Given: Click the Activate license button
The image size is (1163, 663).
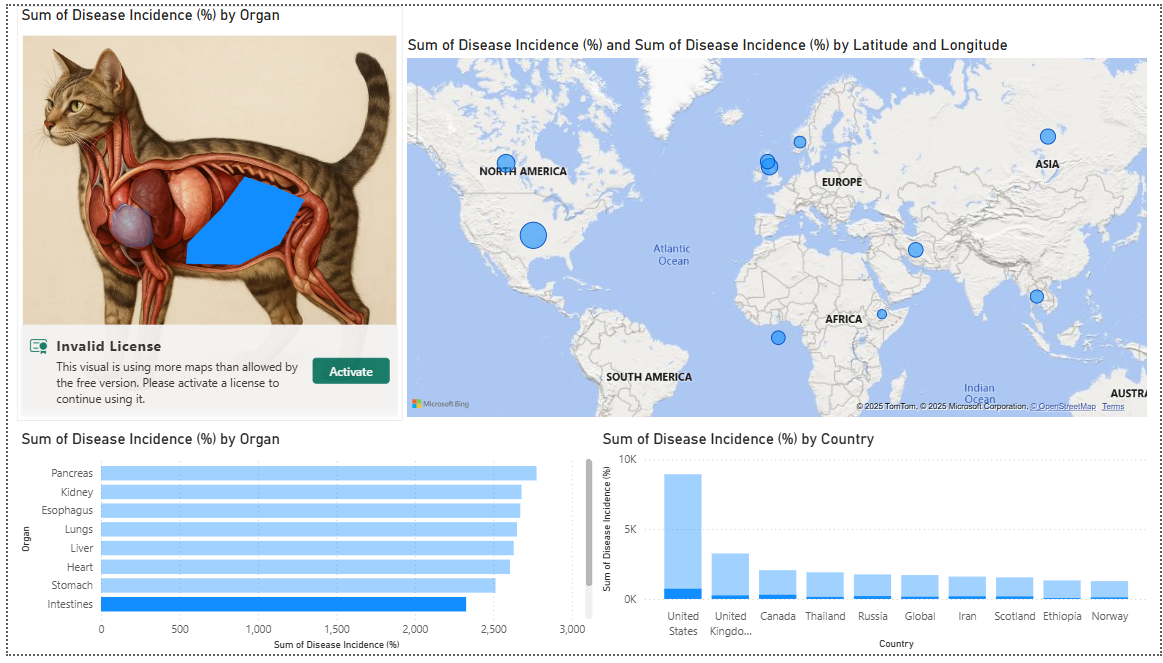Looking at the screenshot, I should (350, 371).
